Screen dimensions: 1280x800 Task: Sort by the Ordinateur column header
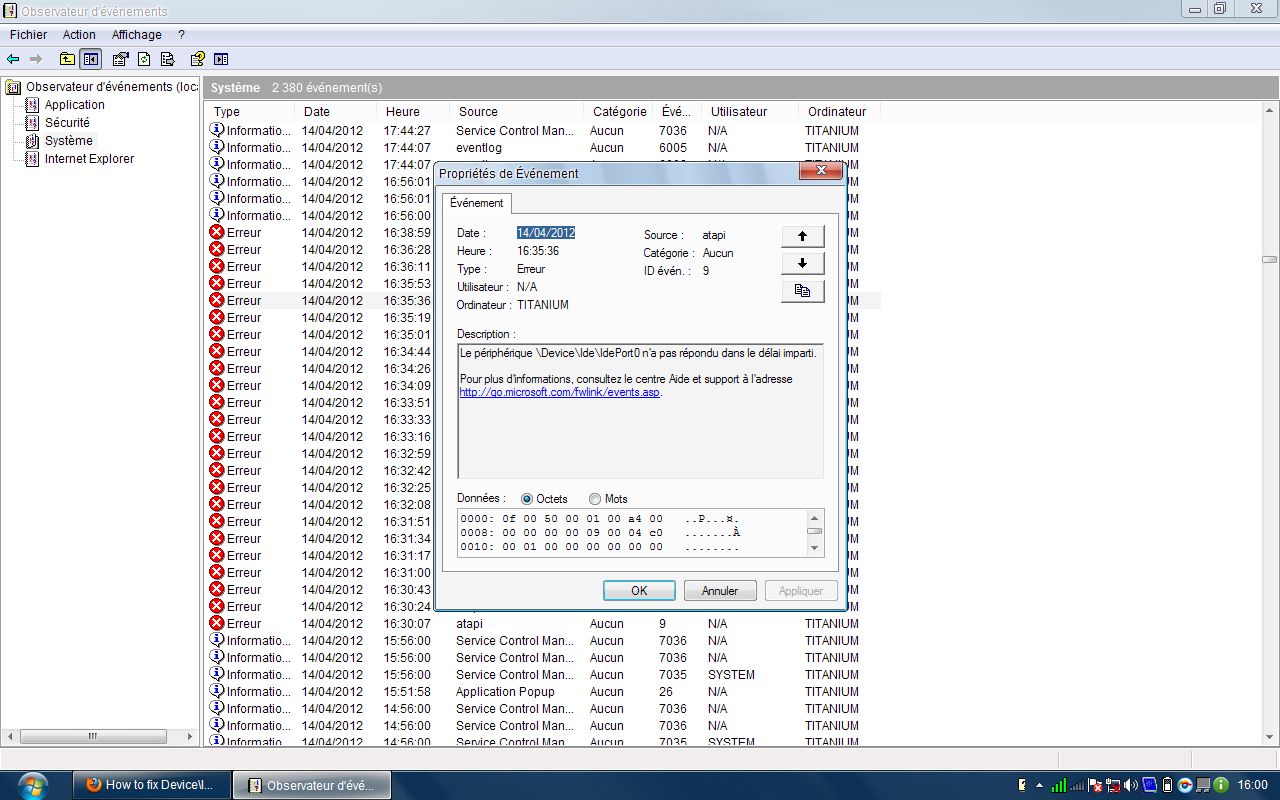point(839,112)
